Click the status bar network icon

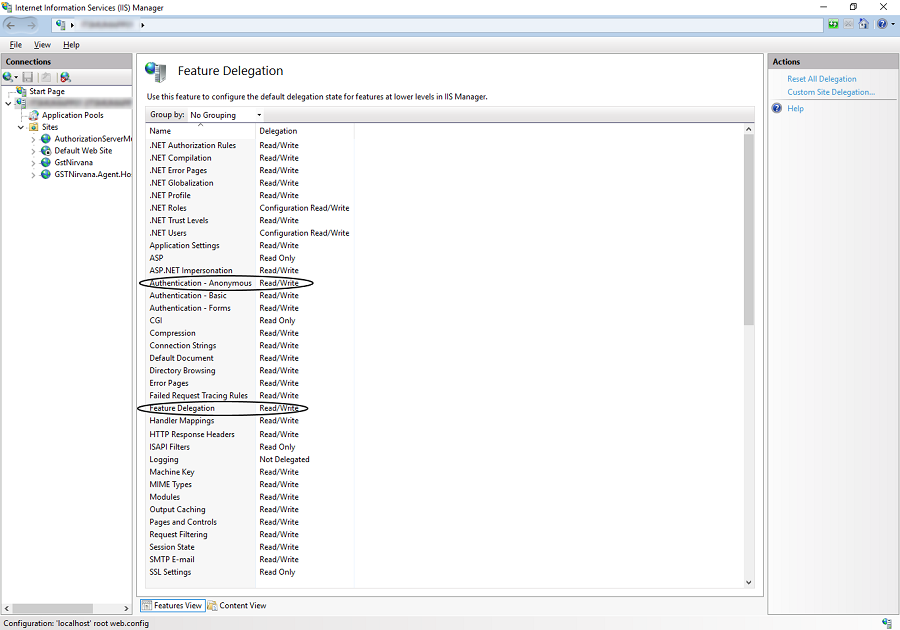[887, 623]
